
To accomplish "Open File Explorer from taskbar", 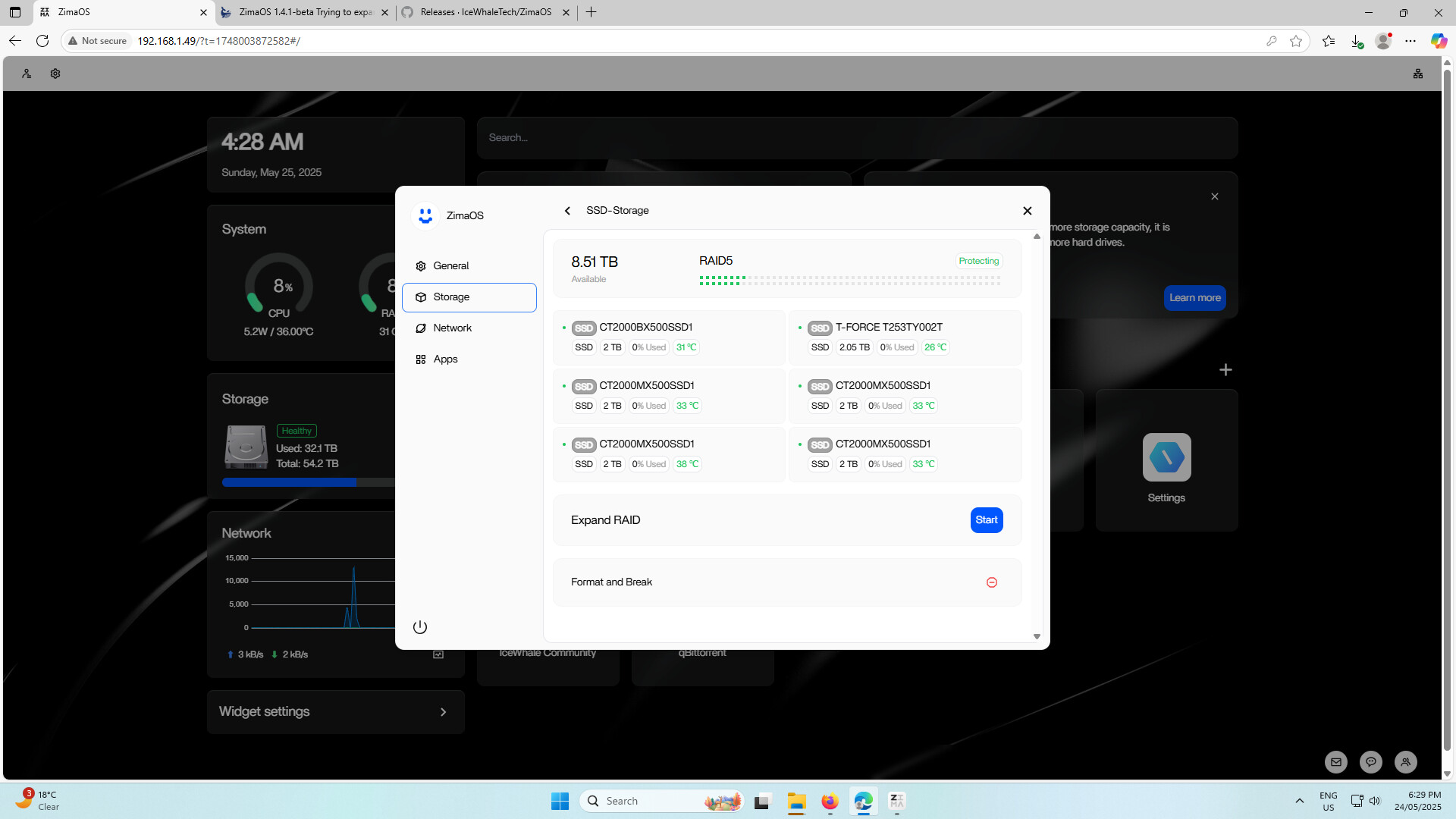I will pyautogui.click(x=796, y=801).
